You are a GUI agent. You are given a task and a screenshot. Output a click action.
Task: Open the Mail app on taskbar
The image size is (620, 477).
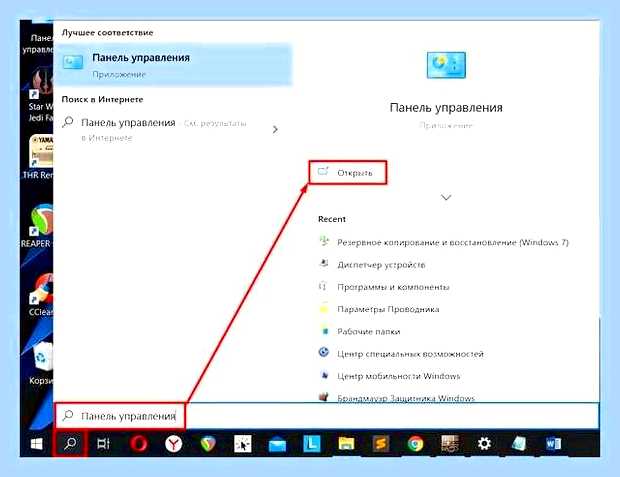point(277,445)
